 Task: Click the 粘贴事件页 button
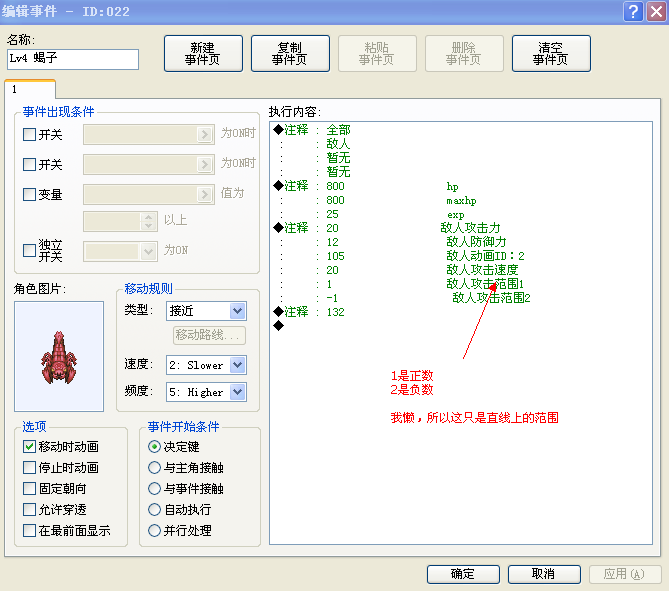377,53
